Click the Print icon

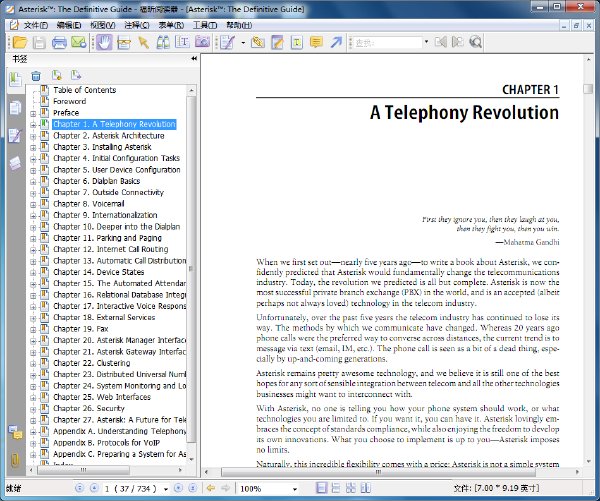point(59,42)
